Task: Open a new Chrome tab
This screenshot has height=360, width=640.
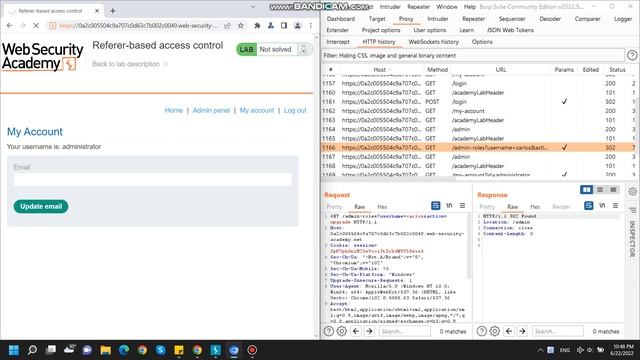Action: tap(113, 11)
